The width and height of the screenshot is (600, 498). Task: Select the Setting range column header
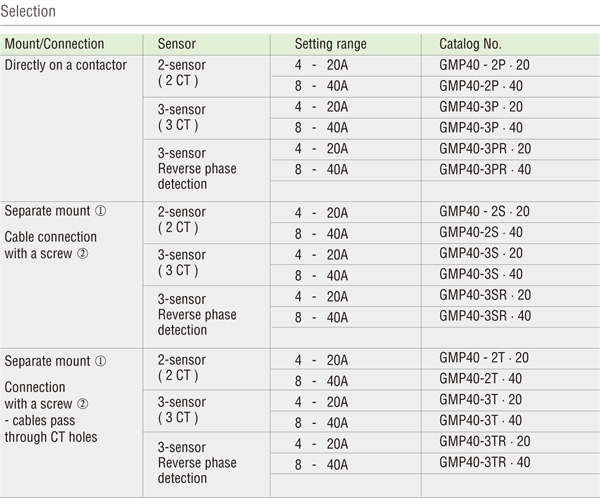coord(330,45)
